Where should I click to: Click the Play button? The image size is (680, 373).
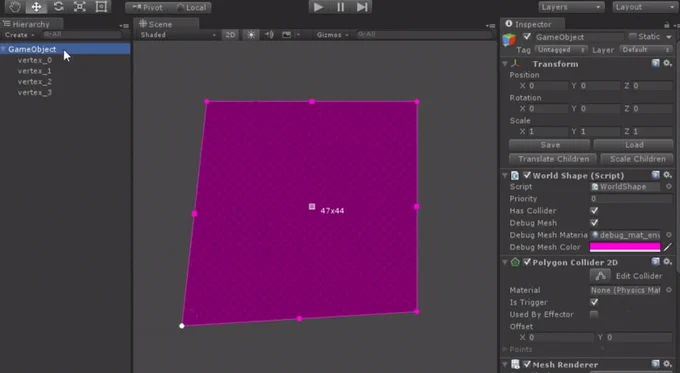tap(318, 7)
